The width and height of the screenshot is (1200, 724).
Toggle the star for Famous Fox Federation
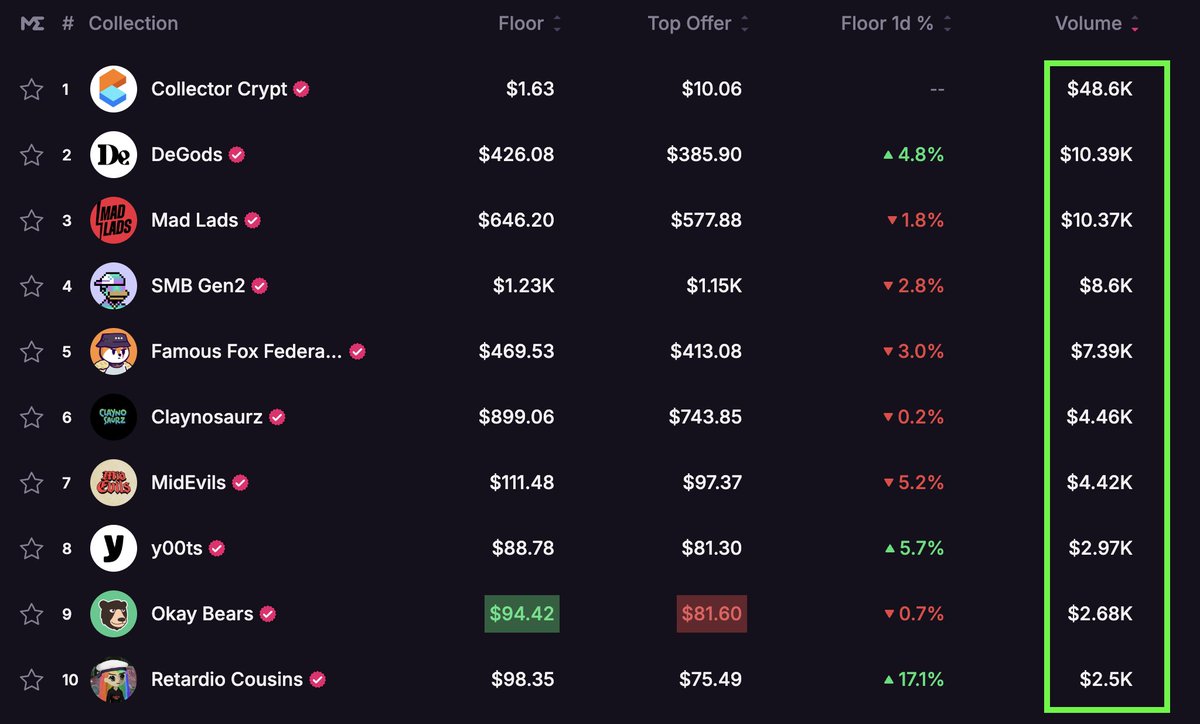(x=32, y=352)
